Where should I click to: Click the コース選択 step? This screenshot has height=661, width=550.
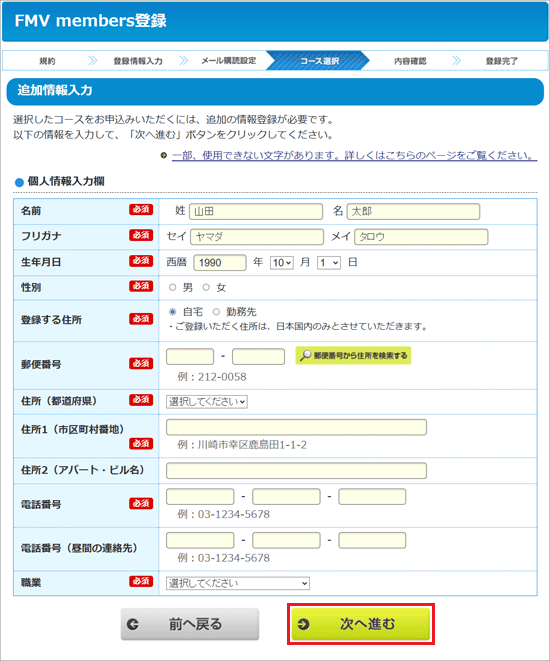(x=319, y=61)
